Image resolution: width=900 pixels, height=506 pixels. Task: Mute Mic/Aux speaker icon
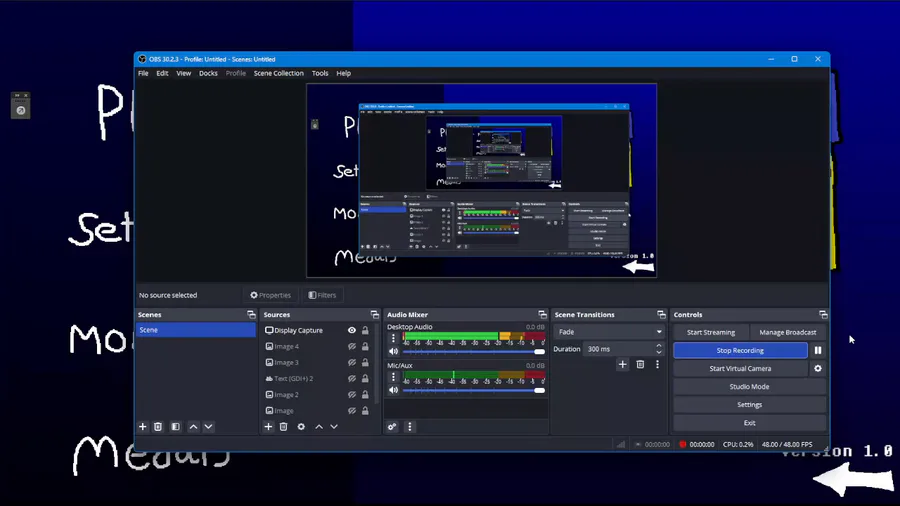(393, 390)
